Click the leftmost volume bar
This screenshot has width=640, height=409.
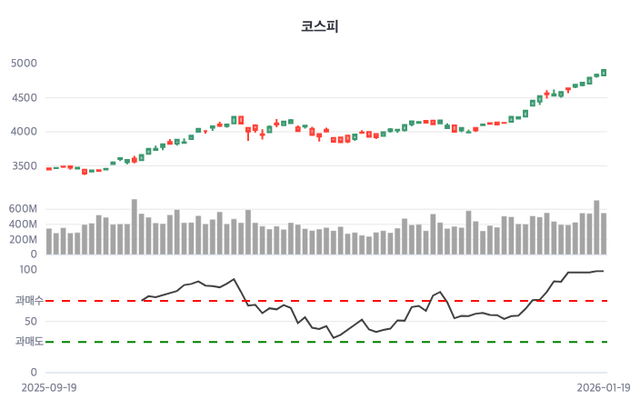point(49,242)
